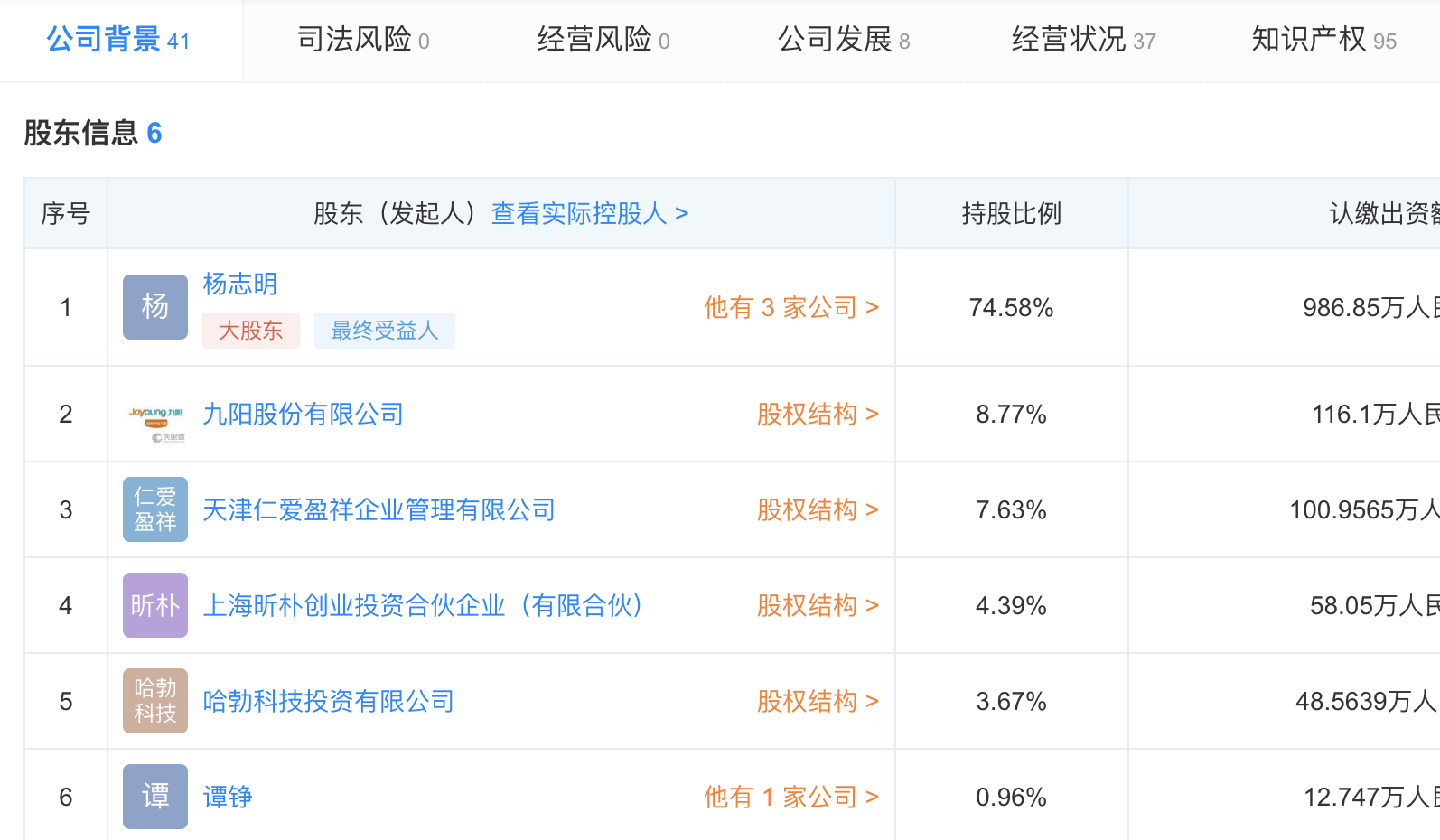This screenshot has width=1440, height=840.
Task: Click the 仁爱盈祥 company avatar icon
Action: tap(155, 509)
